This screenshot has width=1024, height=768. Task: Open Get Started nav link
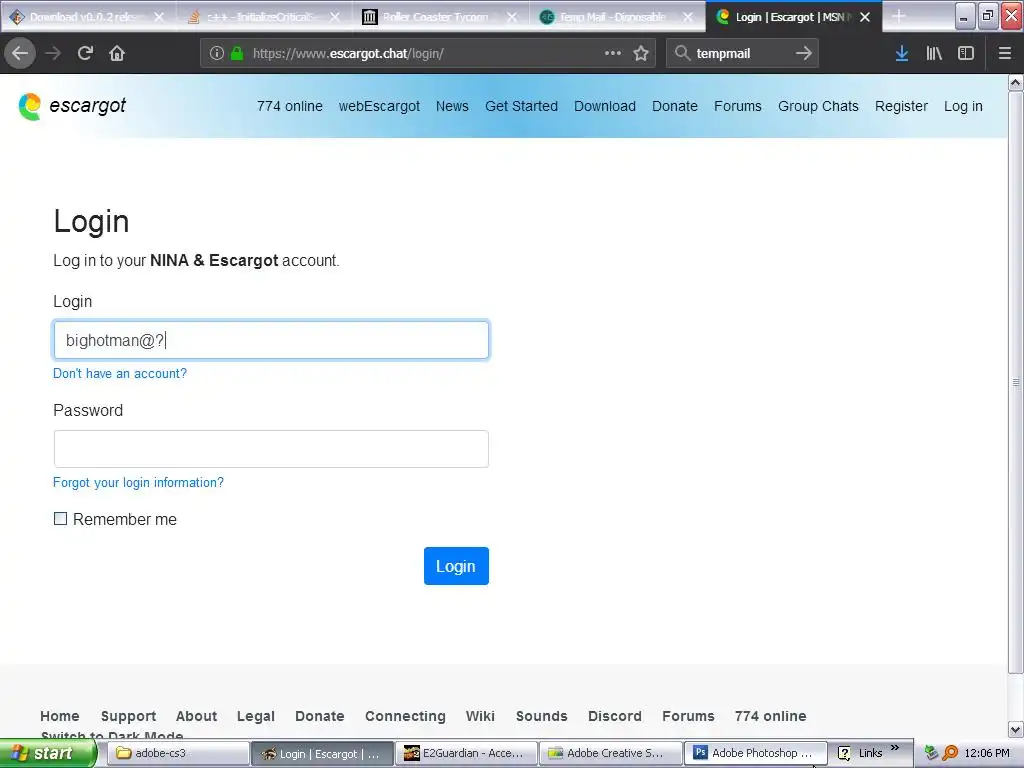[521, 106]
